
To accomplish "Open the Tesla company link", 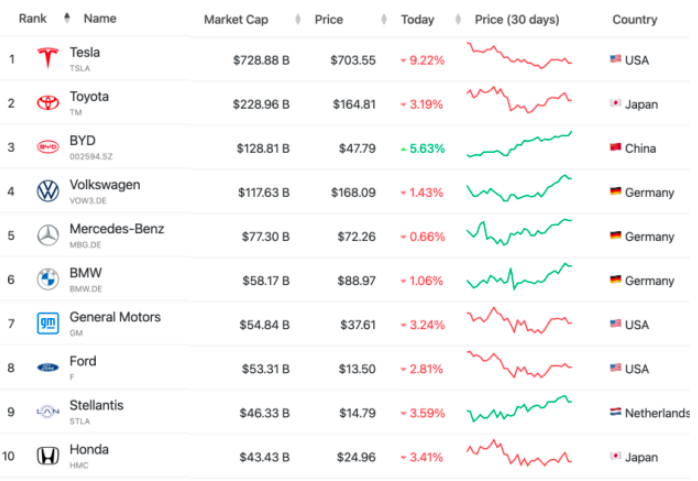I will point(85,52).
